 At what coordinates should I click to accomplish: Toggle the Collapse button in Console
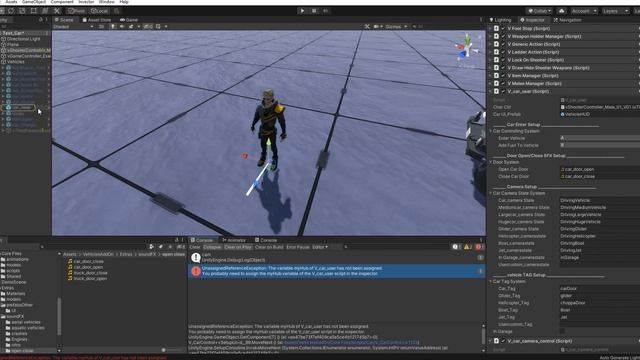[x=212, y=247]
